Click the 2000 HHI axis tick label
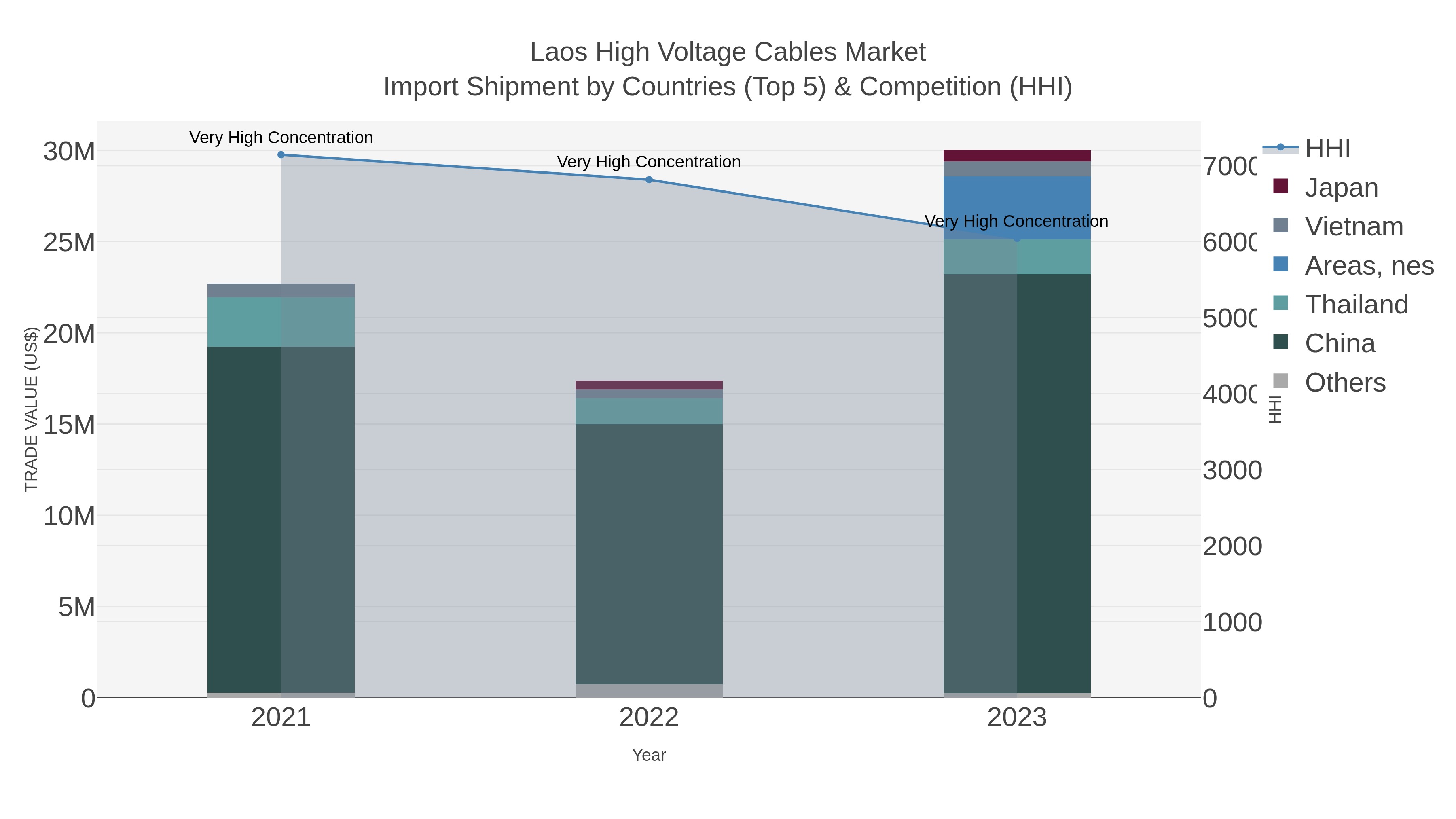 1232,546
